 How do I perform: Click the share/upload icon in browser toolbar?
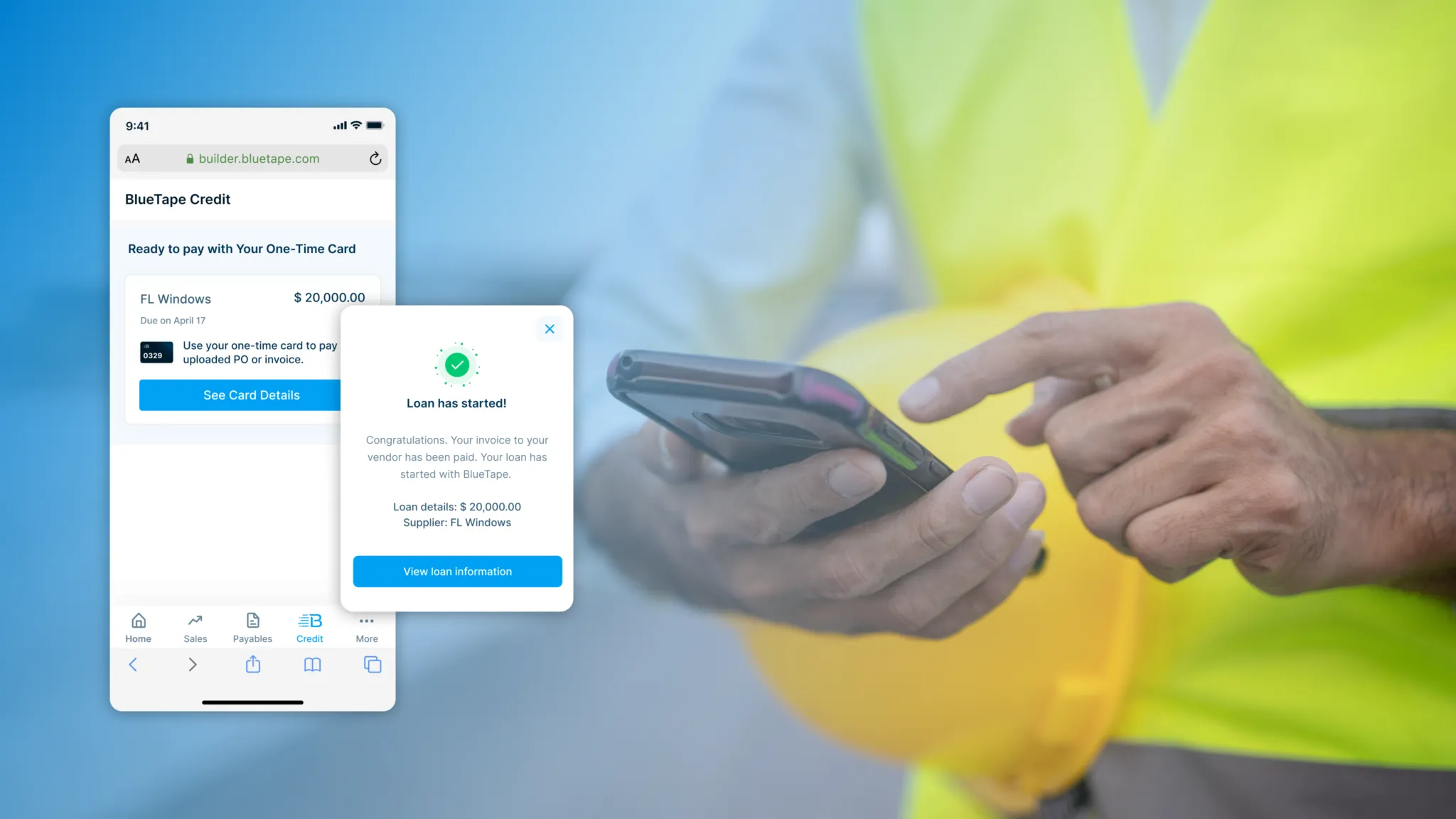point(253,664)
